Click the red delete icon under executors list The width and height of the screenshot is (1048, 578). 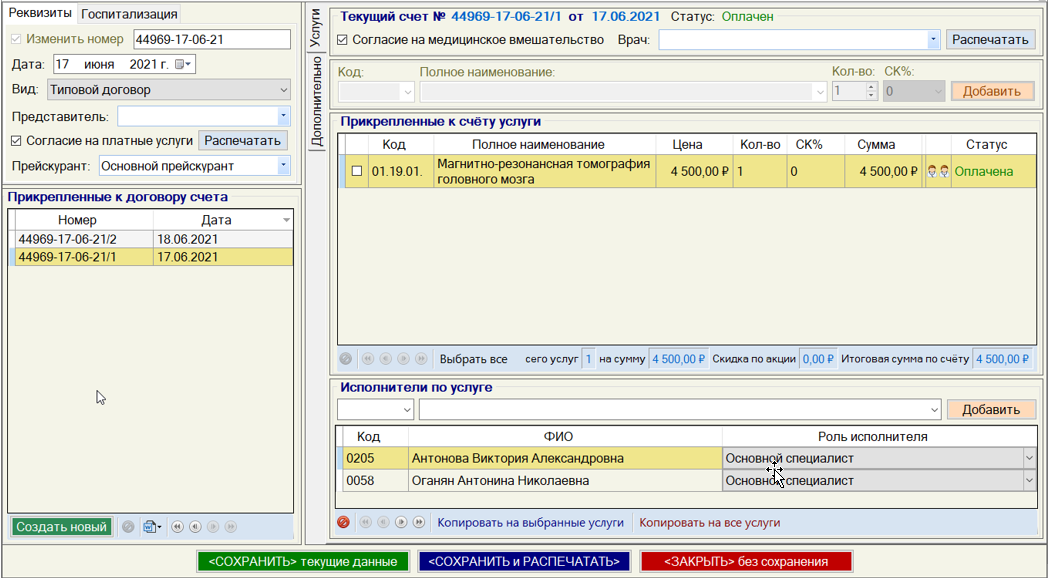click(344, 522)
